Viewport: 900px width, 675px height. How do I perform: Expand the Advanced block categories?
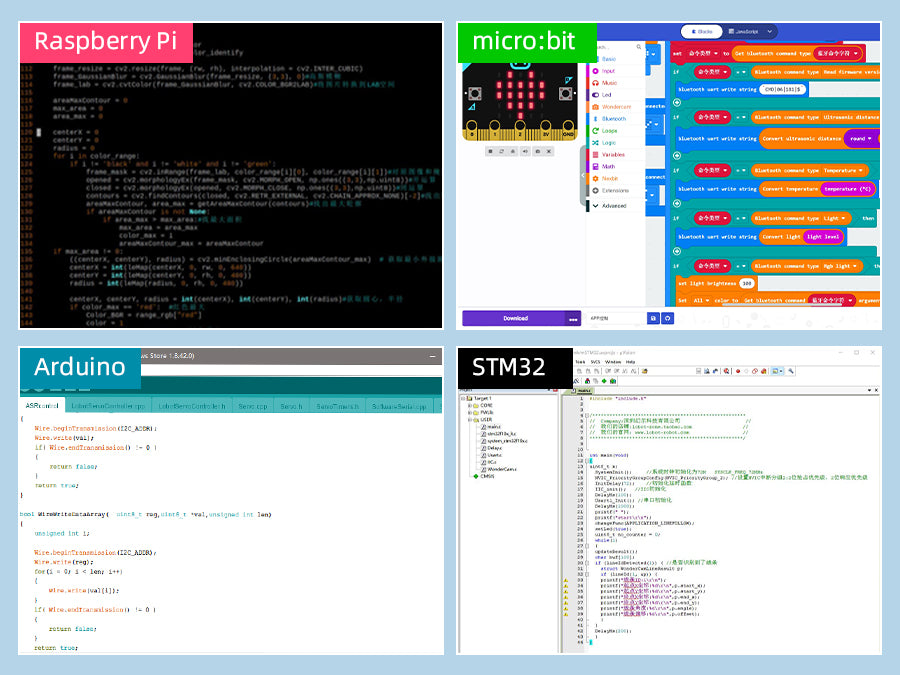[613, 205]
